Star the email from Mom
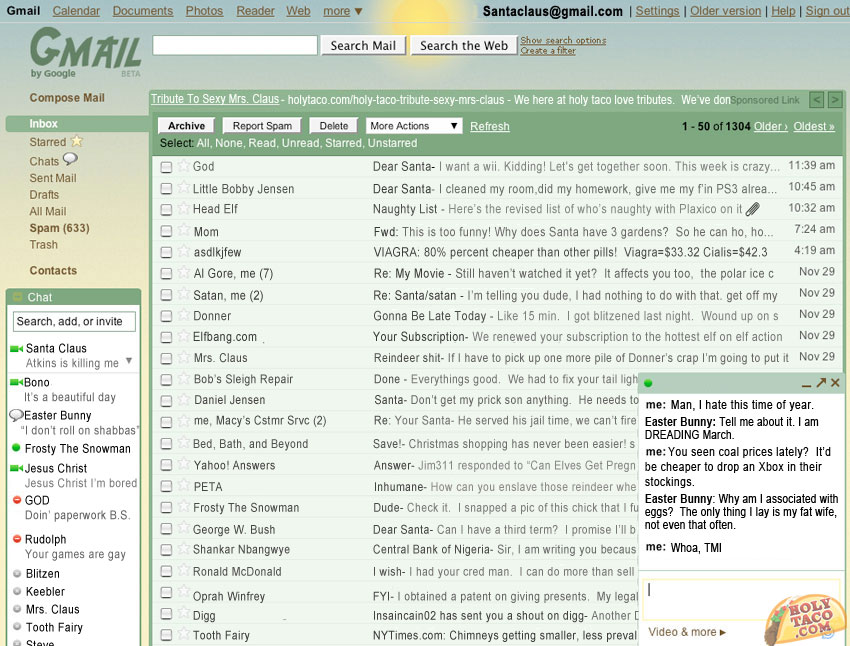This screenshot has height=646, width=850. click(183, 230)
